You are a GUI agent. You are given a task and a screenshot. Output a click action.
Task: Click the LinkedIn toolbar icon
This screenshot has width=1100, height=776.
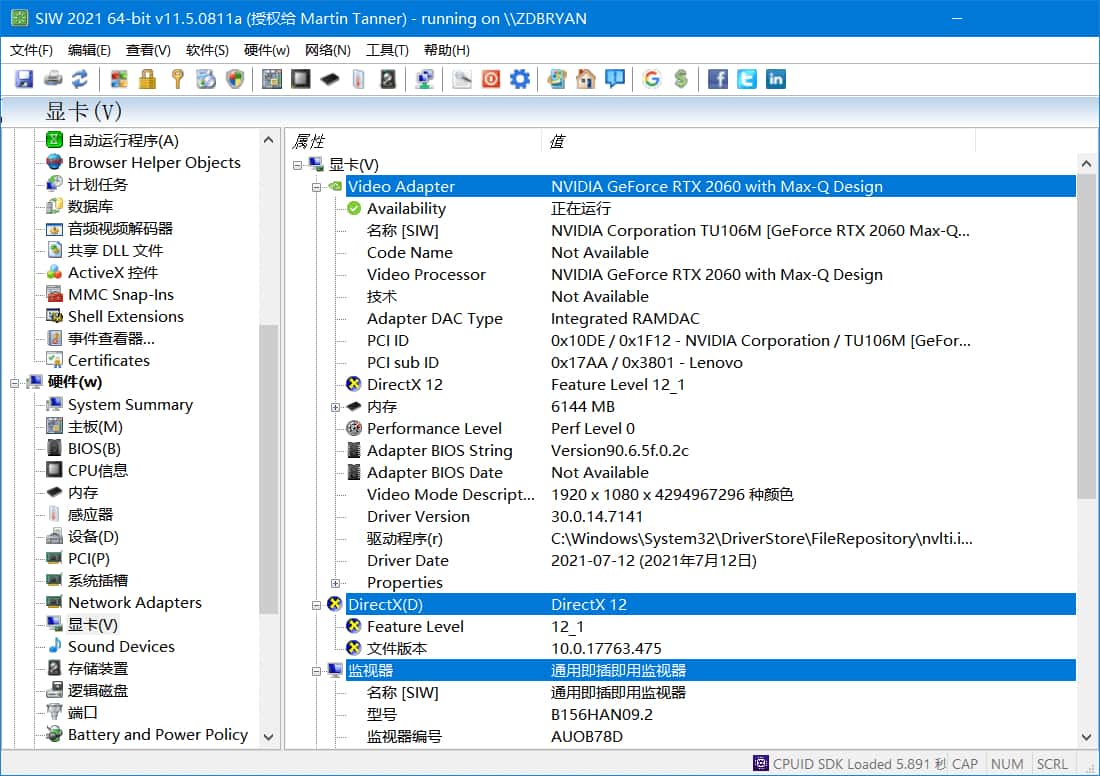[x=775, y=79]
